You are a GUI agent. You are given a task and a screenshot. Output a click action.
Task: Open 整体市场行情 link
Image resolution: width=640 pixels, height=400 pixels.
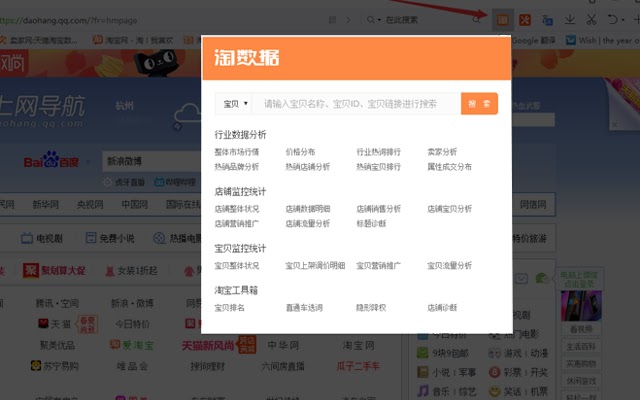tap(237, 152)
